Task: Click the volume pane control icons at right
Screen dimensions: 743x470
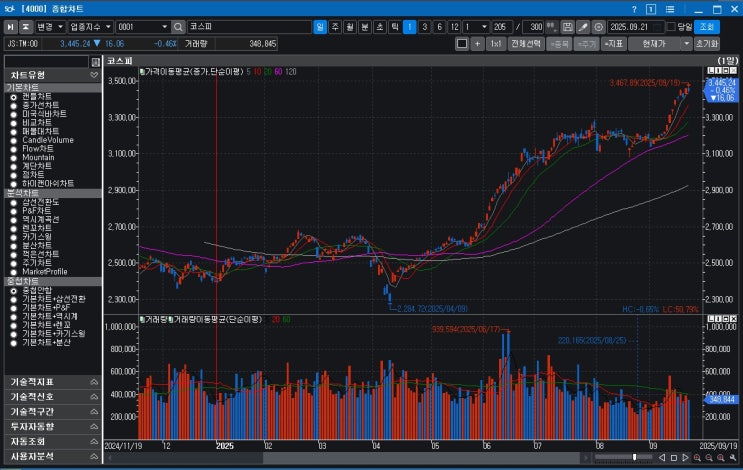Action: tap(722, 319)
